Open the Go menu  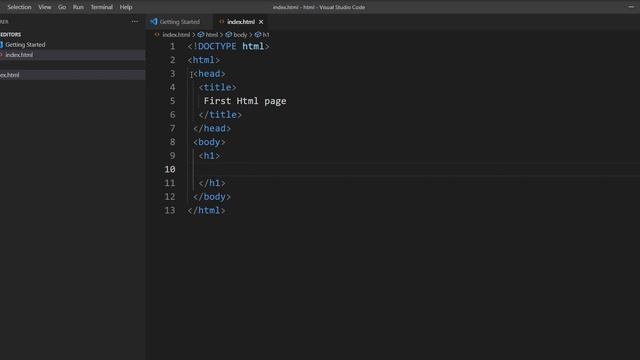62,7
